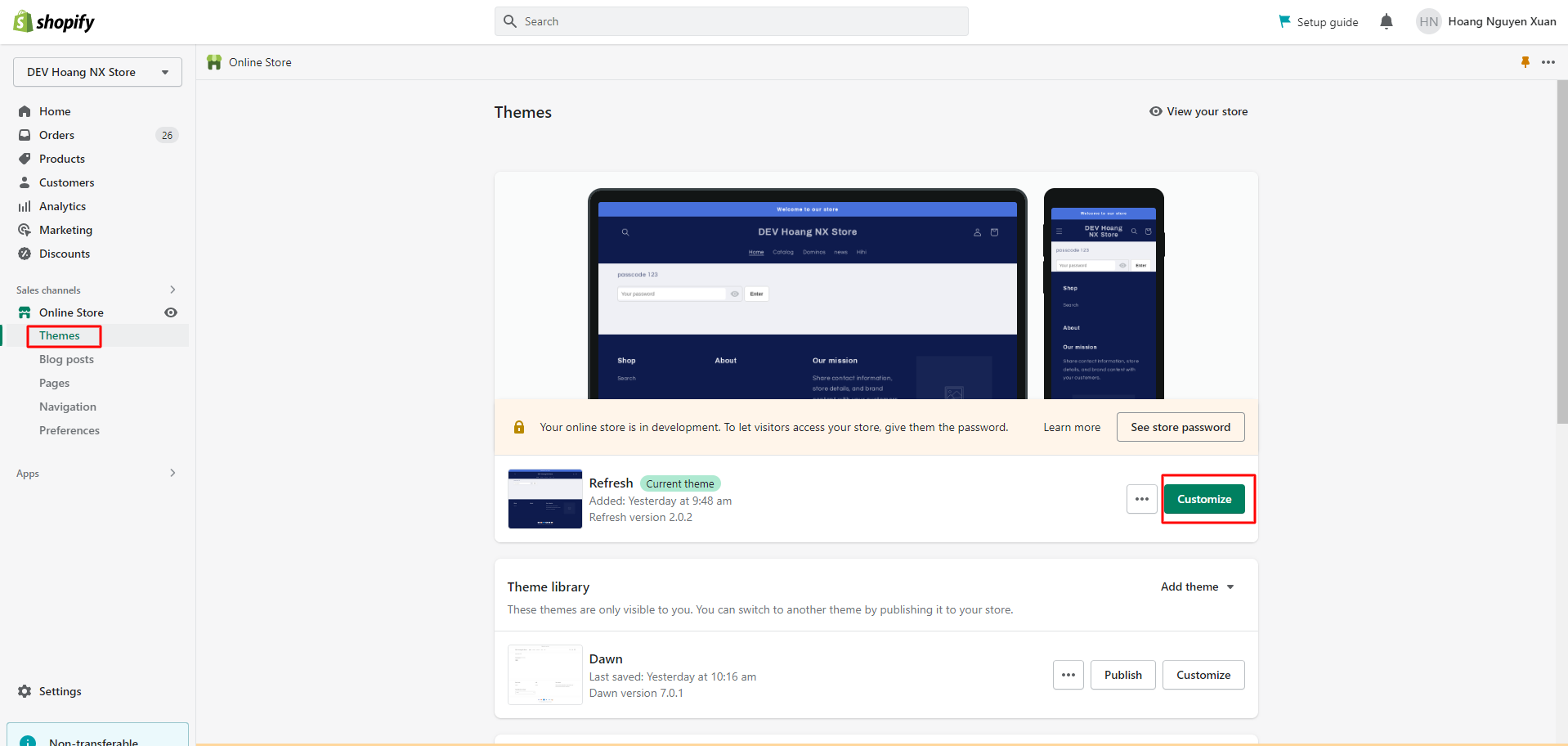Open the header more actions ellipsis
Screen dimensions: 1568x746
(1548, 62)
